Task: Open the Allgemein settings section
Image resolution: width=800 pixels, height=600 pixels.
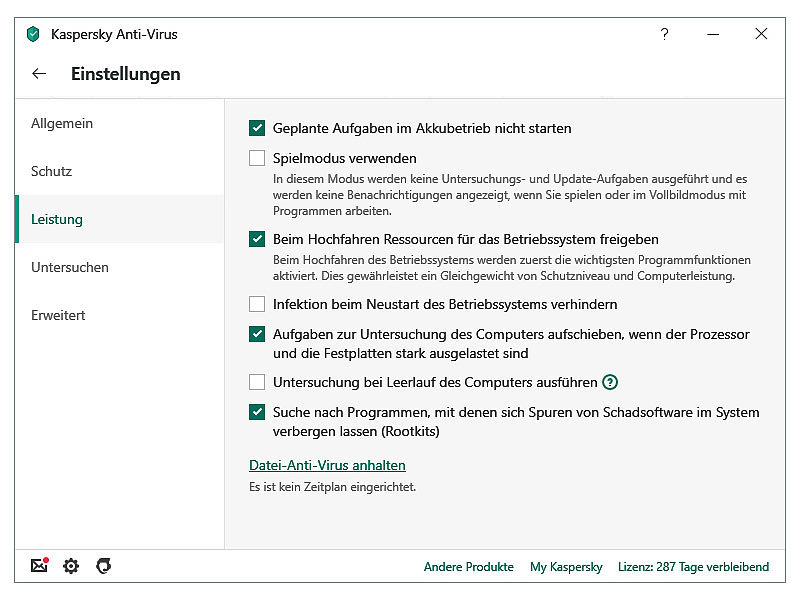Action: pos(119,123)
